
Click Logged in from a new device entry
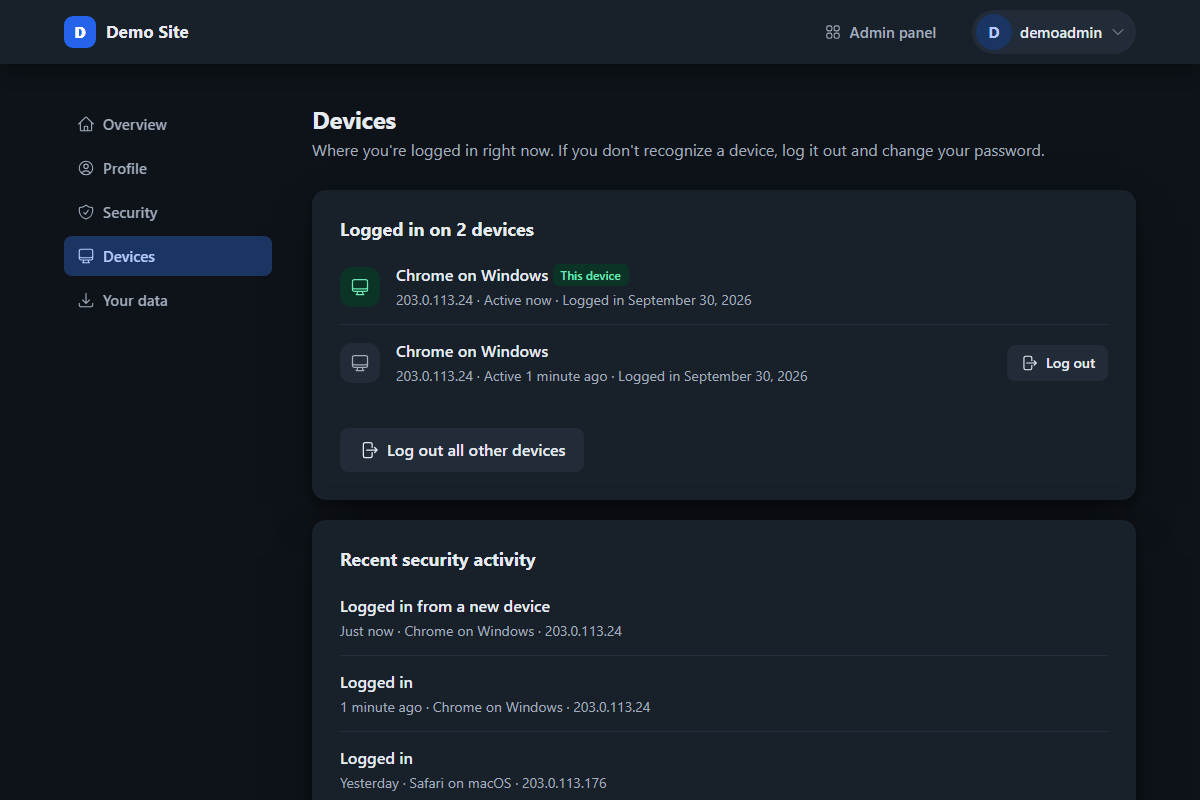[445, 606]
